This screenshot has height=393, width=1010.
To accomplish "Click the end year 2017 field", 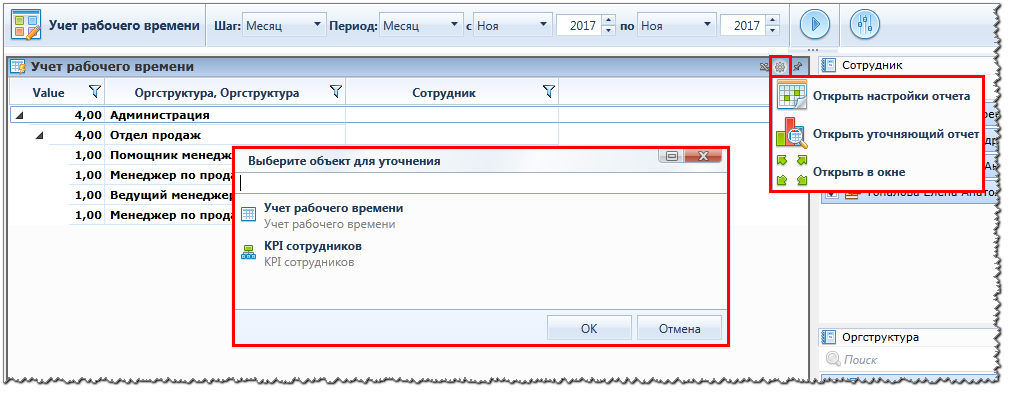I will click(x=743, y=25).
